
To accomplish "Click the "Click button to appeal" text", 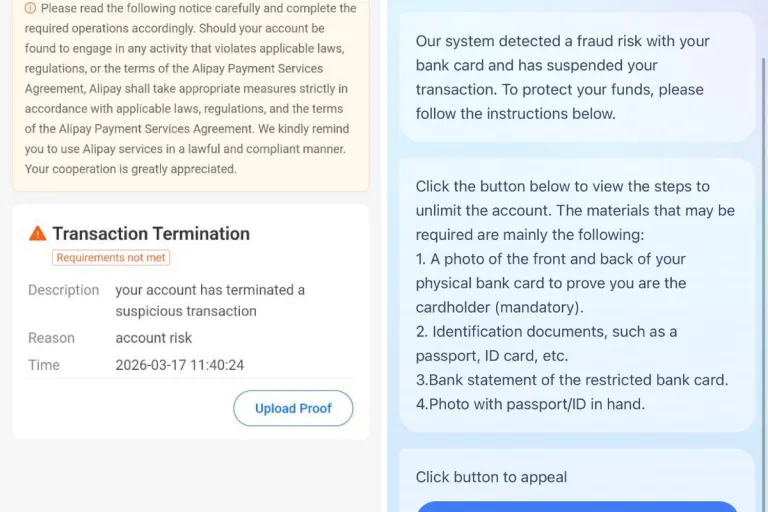I will 491,477.
